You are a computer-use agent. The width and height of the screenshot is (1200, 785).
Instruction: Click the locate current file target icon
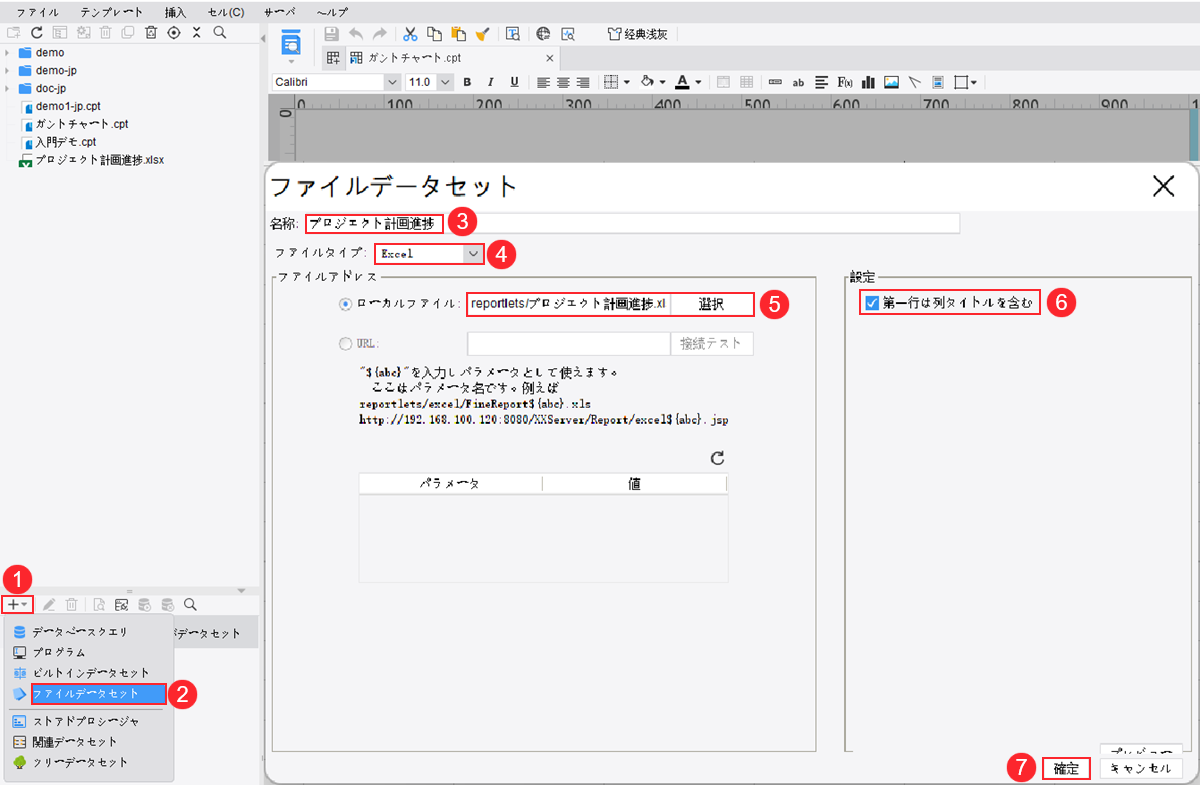(174, 32)
